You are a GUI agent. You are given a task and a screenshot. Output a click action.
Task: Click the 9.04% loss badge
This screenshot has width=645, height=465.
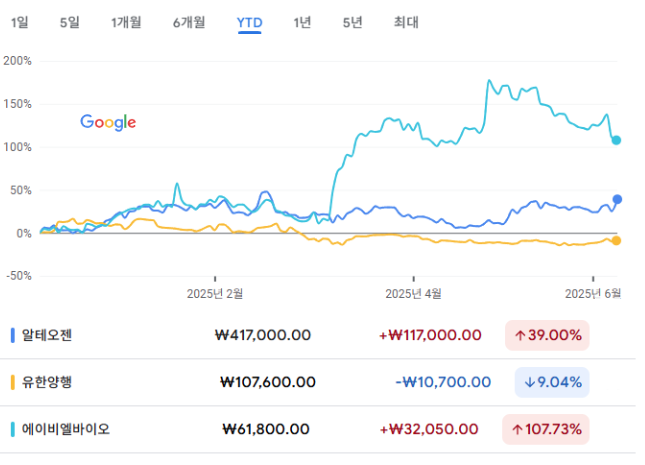[x=552, y=382]
